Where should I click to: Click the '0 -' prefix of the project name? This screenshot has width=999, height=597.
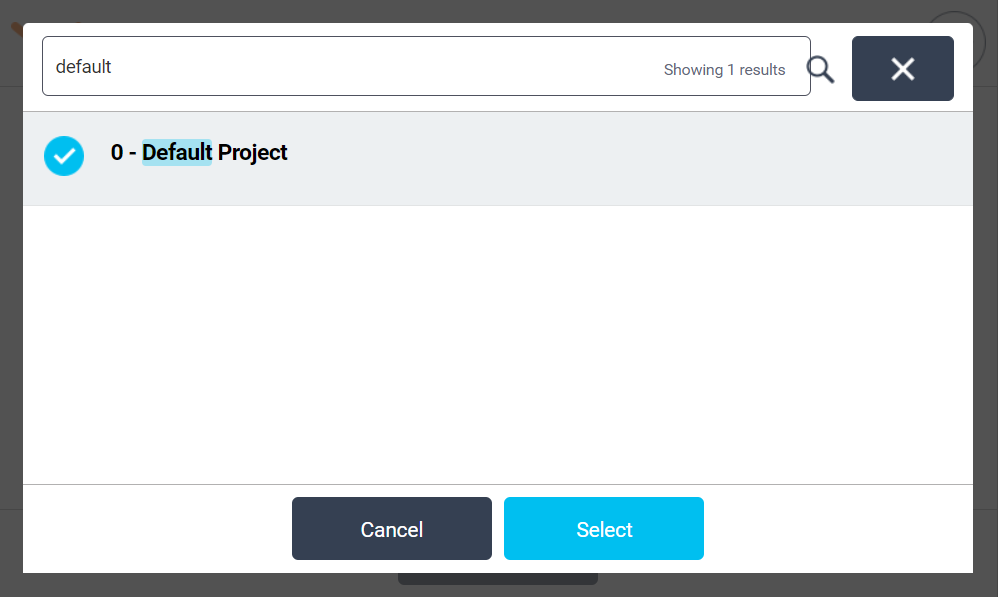[124, 153]
